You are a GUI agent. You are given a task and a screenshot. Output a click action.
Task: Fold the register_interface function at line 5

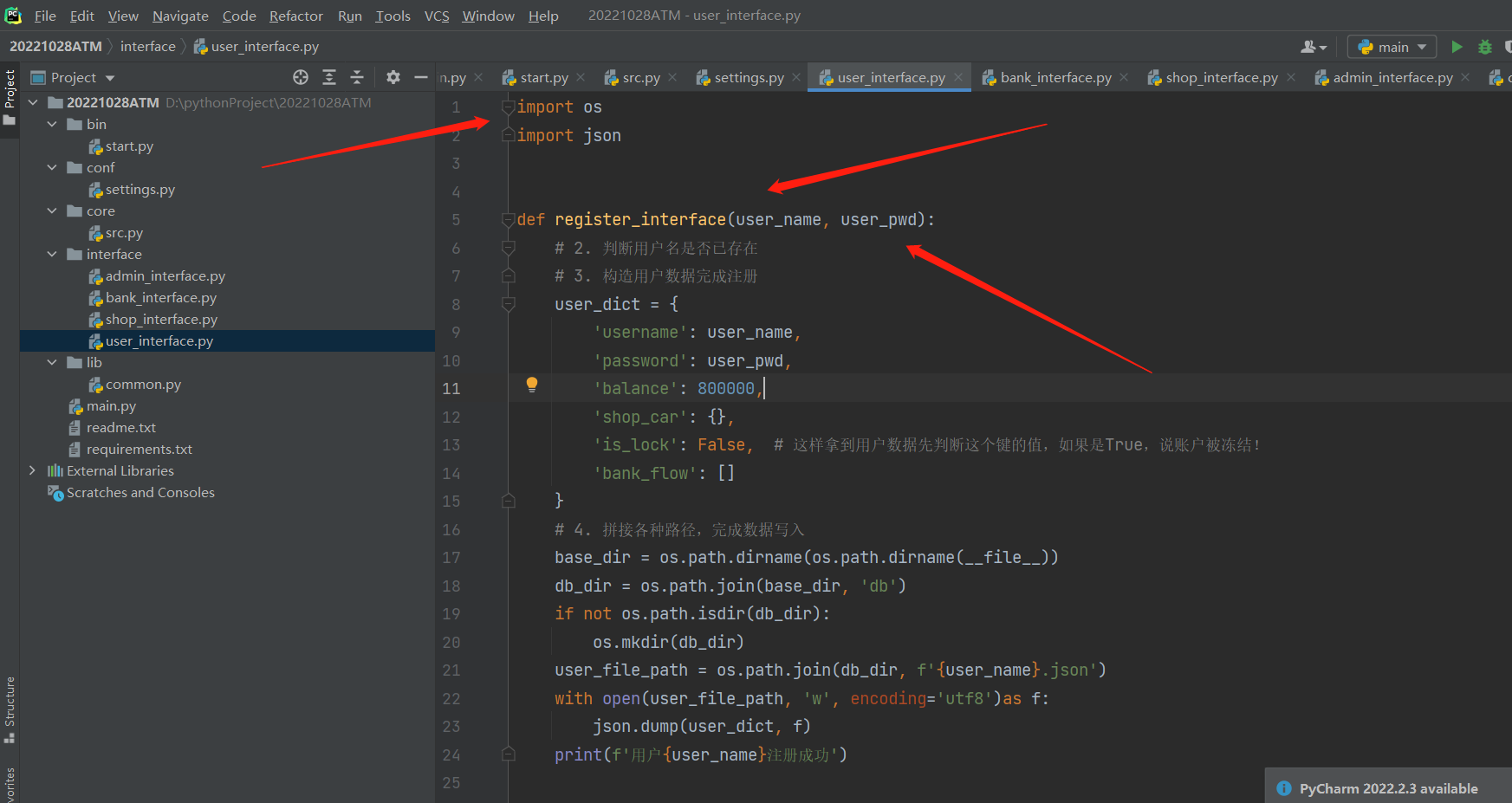[x=509, y=220]
